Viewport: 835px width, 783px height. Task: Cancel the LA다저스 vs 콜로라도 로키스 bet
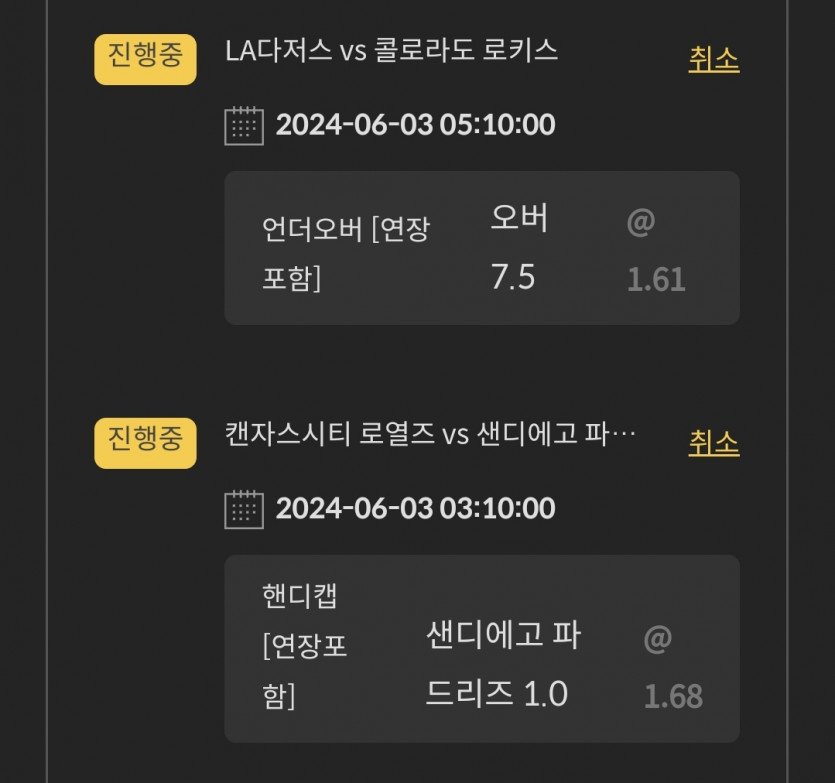point(713,60)
